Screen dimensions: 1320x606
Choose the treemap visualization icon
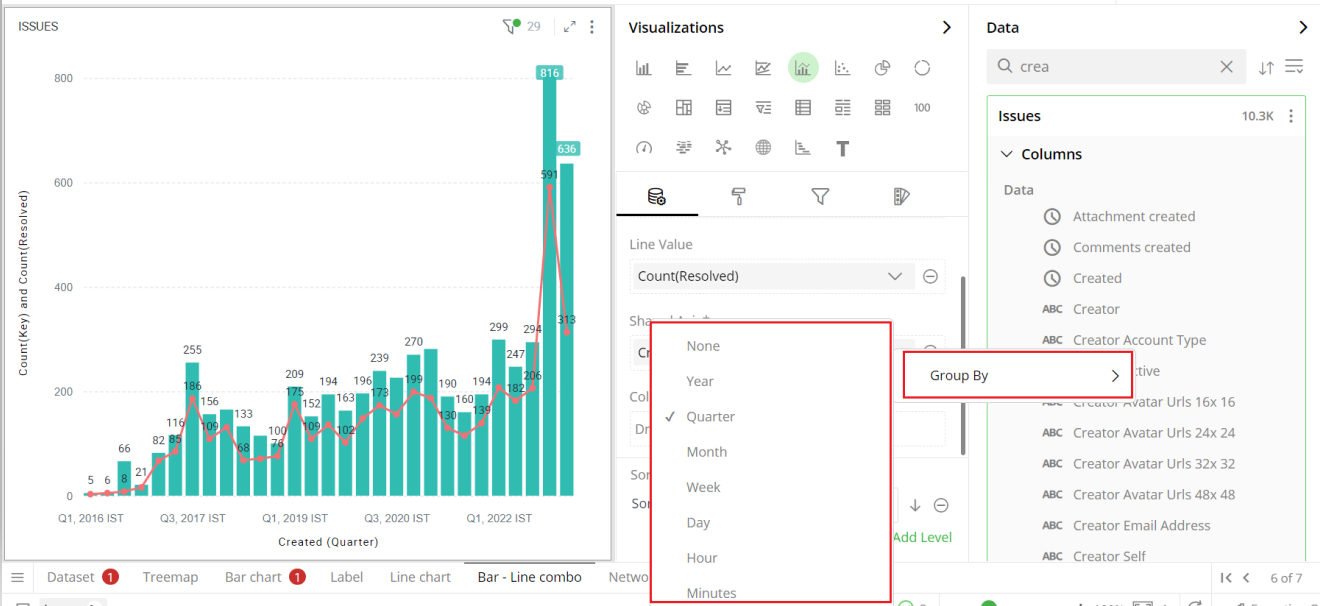click(x=683, y=108)
